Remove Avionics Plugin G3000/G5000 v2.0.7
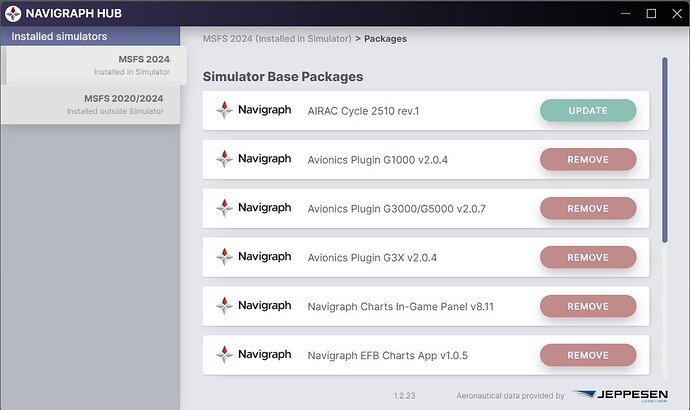Viewport: 690px width, 410px height. coord(588,208)
